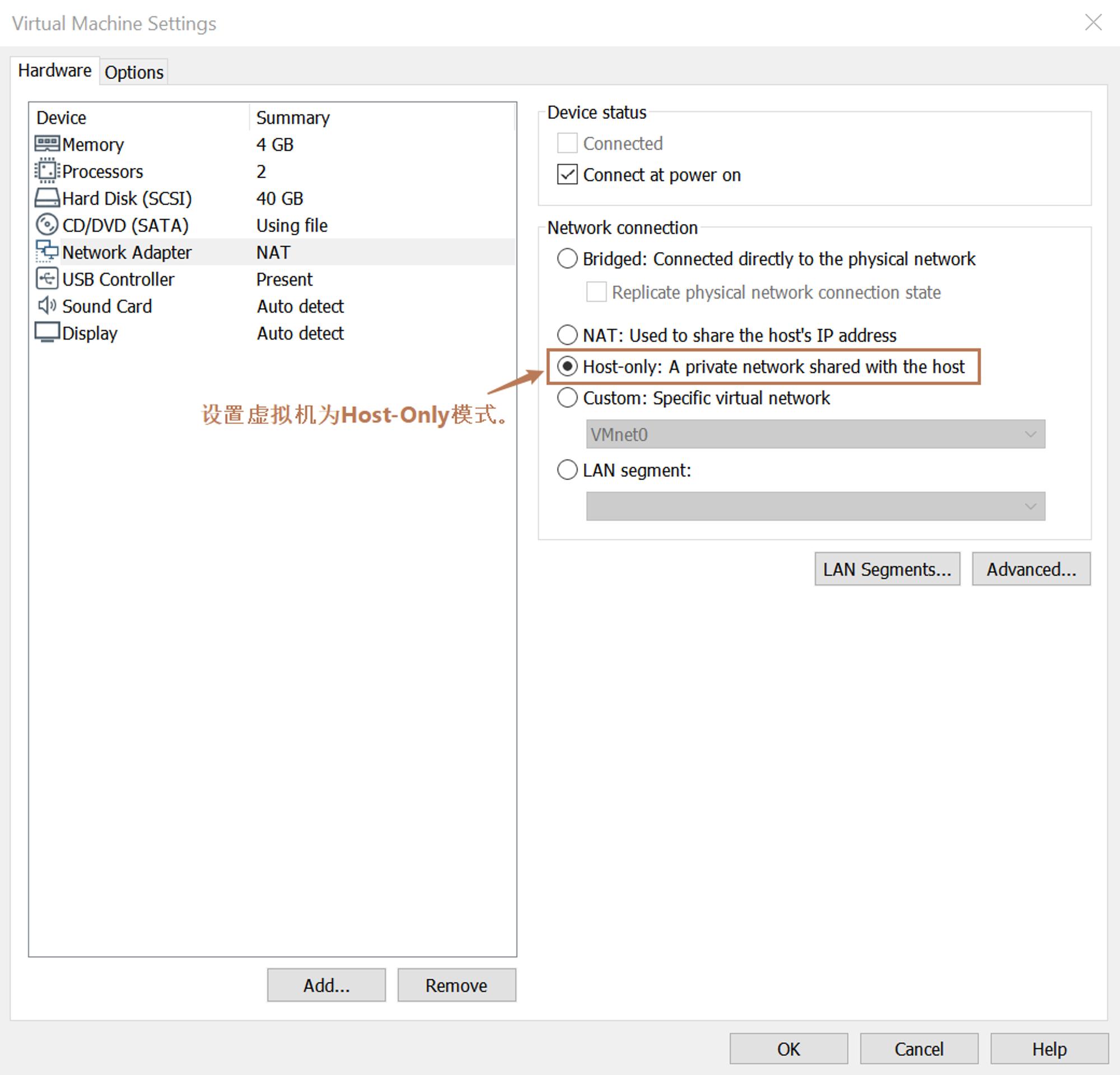This screenshot has height=1075, width=1120.
Task: Click the Present summary value
Action: pyautogui.click(x=284, y=280)
